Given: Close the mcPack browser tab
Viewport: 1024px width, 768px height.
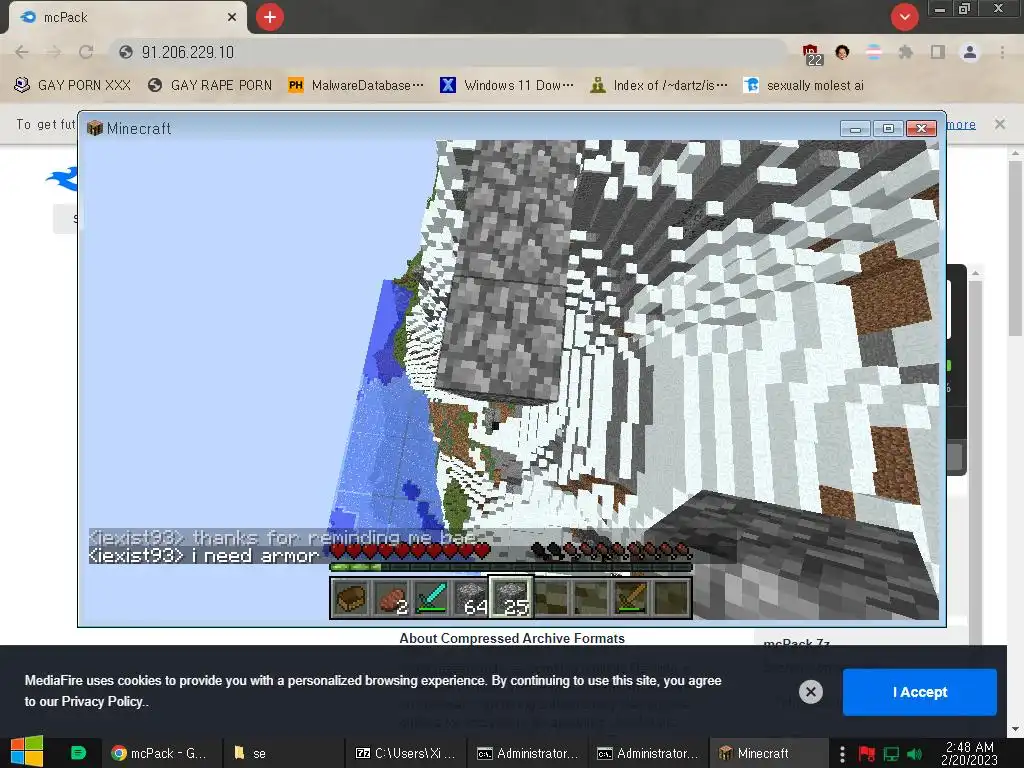Looking at the screenshot, I should 232,17.
